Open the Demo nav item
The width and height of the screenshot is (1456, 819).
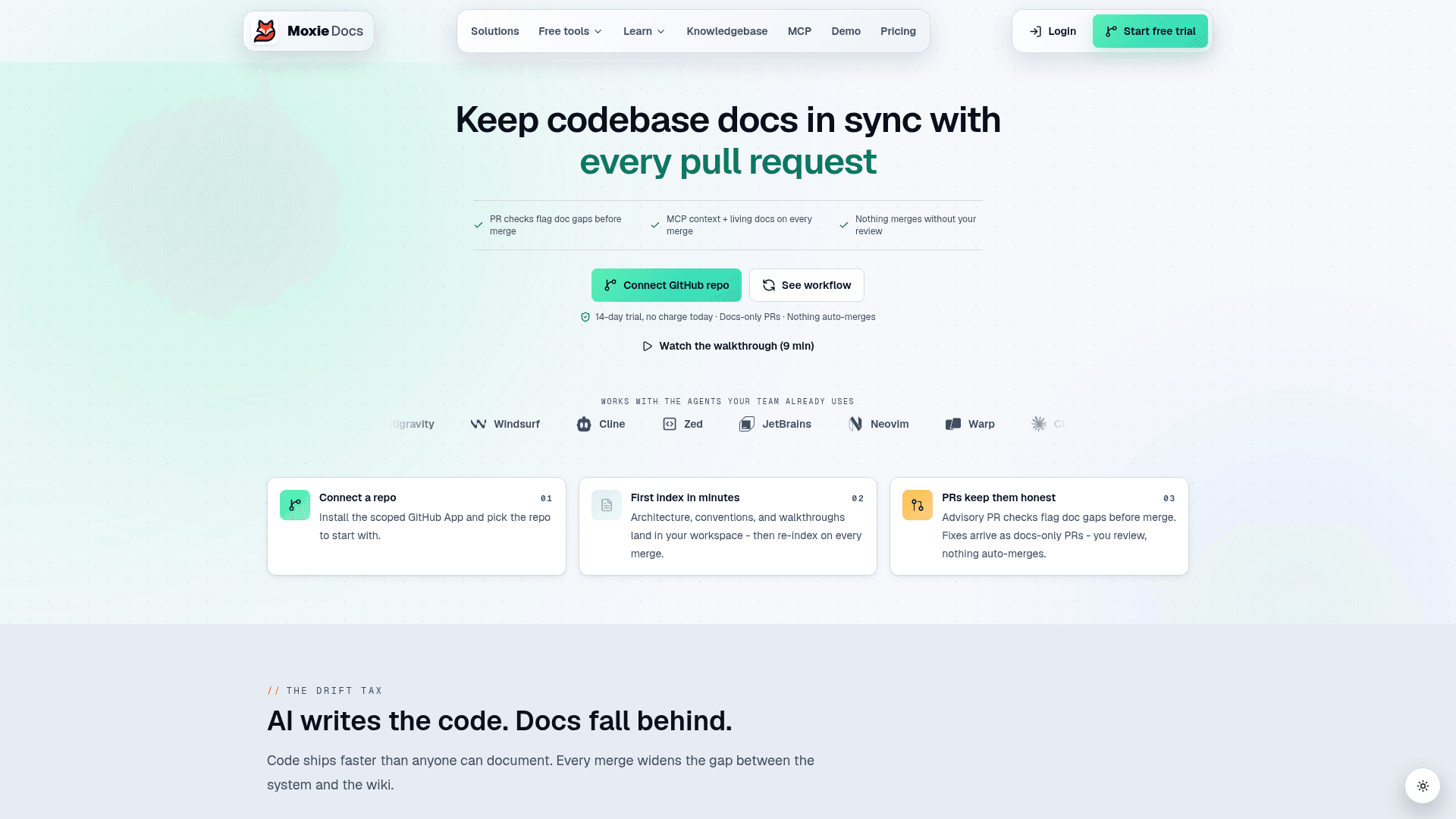846,31
